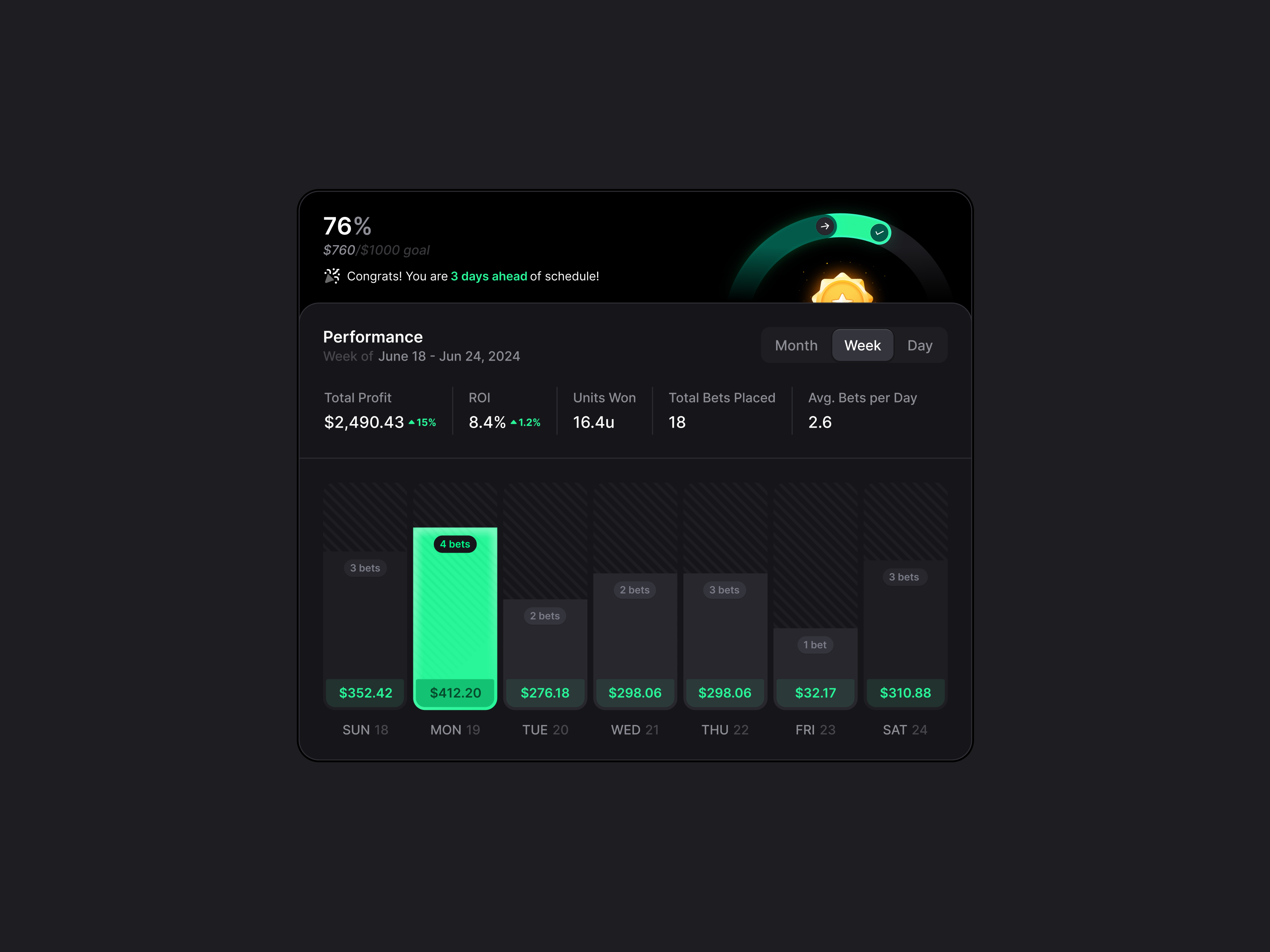Image resolution: width=1270 pixels, height=952 pixels.
Task: Click the ROI 1.2% up arrow
Action: point(513,422)
